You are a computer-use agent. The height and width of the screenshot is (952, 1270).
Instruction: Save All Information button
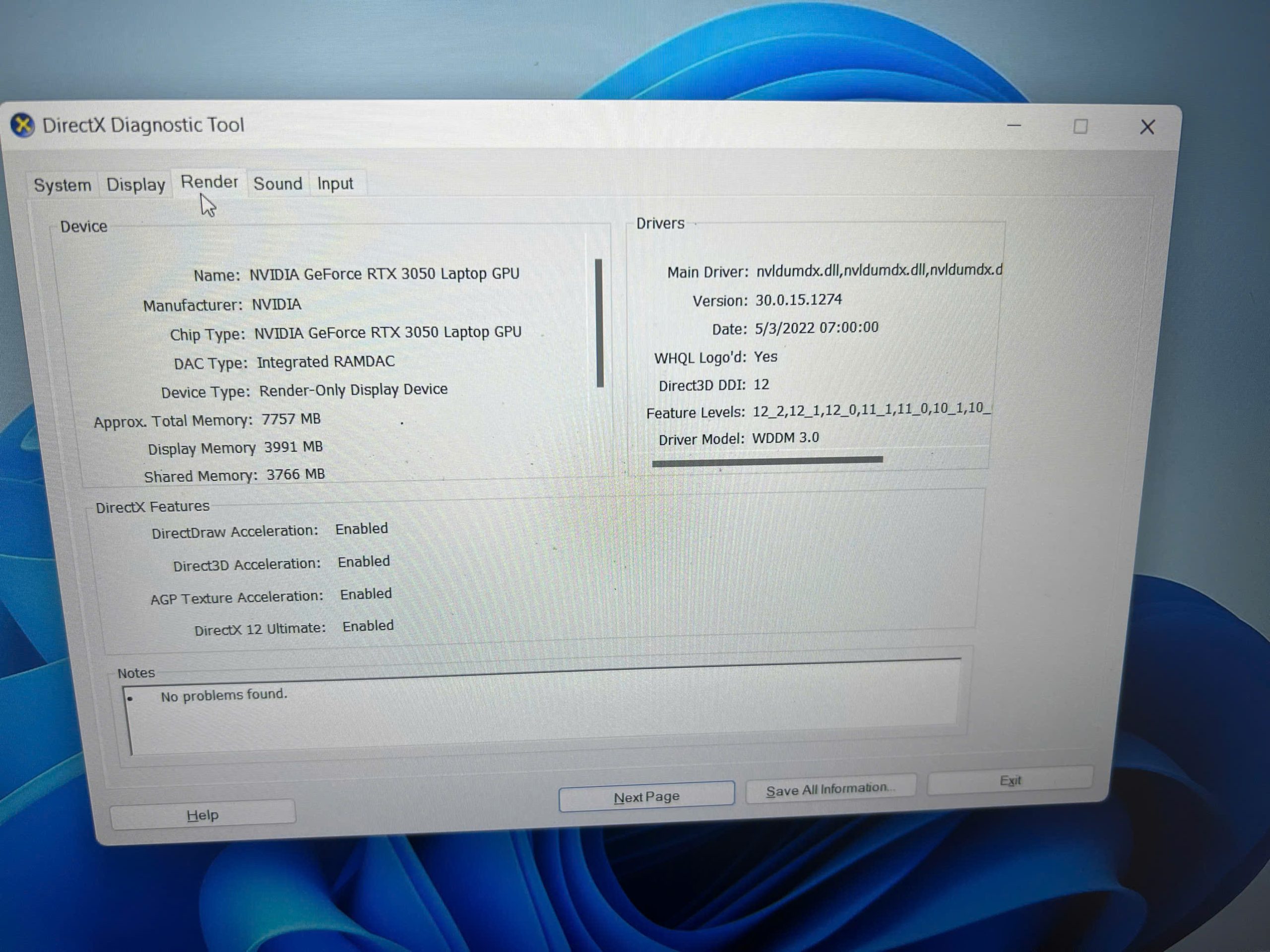click(x=830, y=789)
